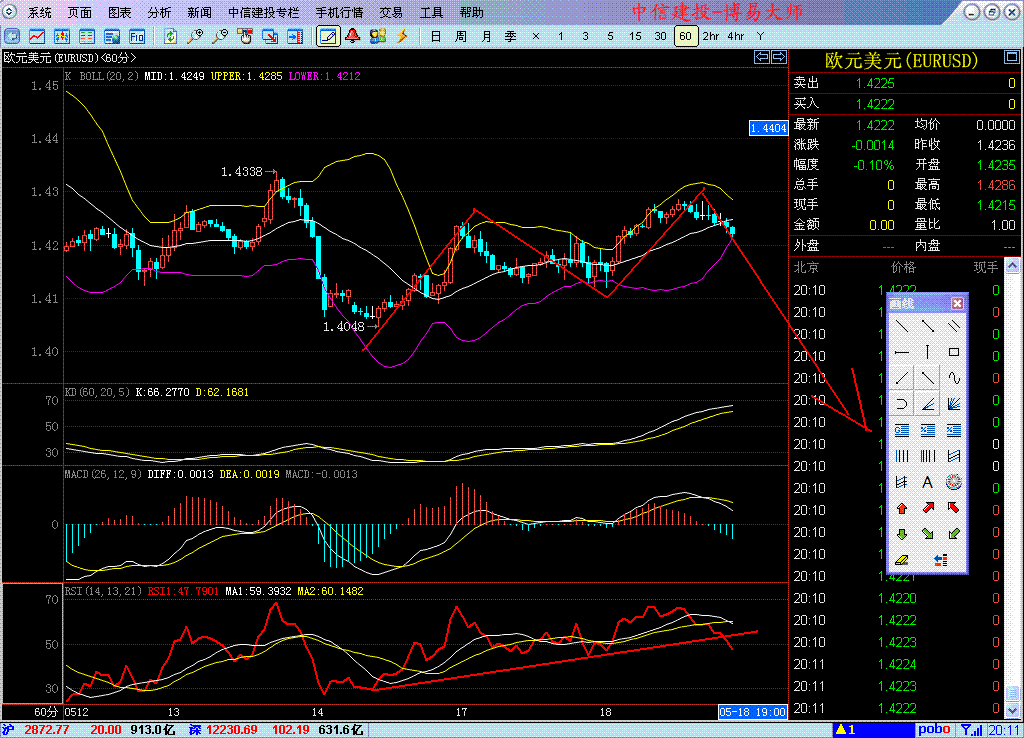This screenshot has width=1024, height=738.
Task: Select the circular wheel drawing tool
Action: pyautogui.click(x=953, y=482)
